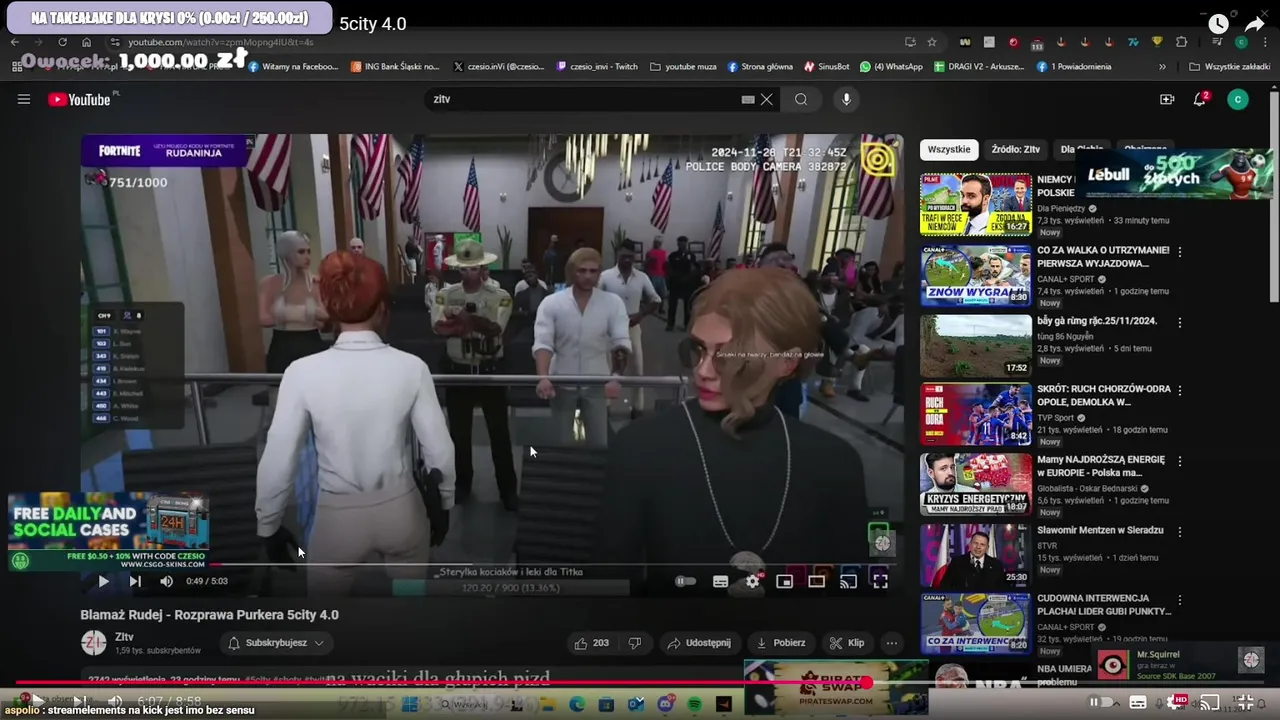
Task: Enter fullscreen in the outer player
Action: (1248, 702)
